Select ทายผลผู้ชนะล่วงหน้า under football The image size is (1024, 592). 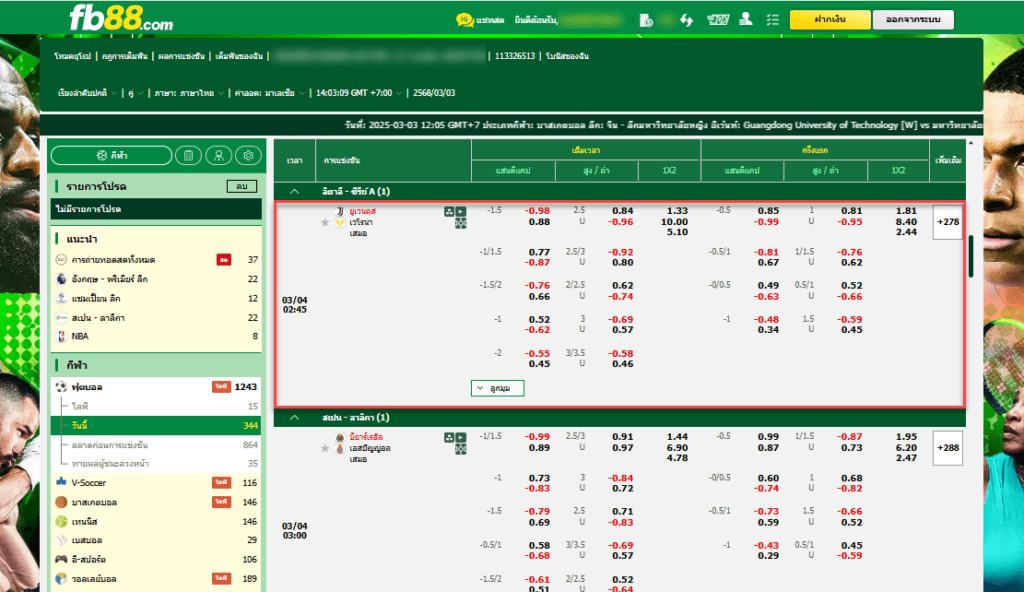coord(156,464)
